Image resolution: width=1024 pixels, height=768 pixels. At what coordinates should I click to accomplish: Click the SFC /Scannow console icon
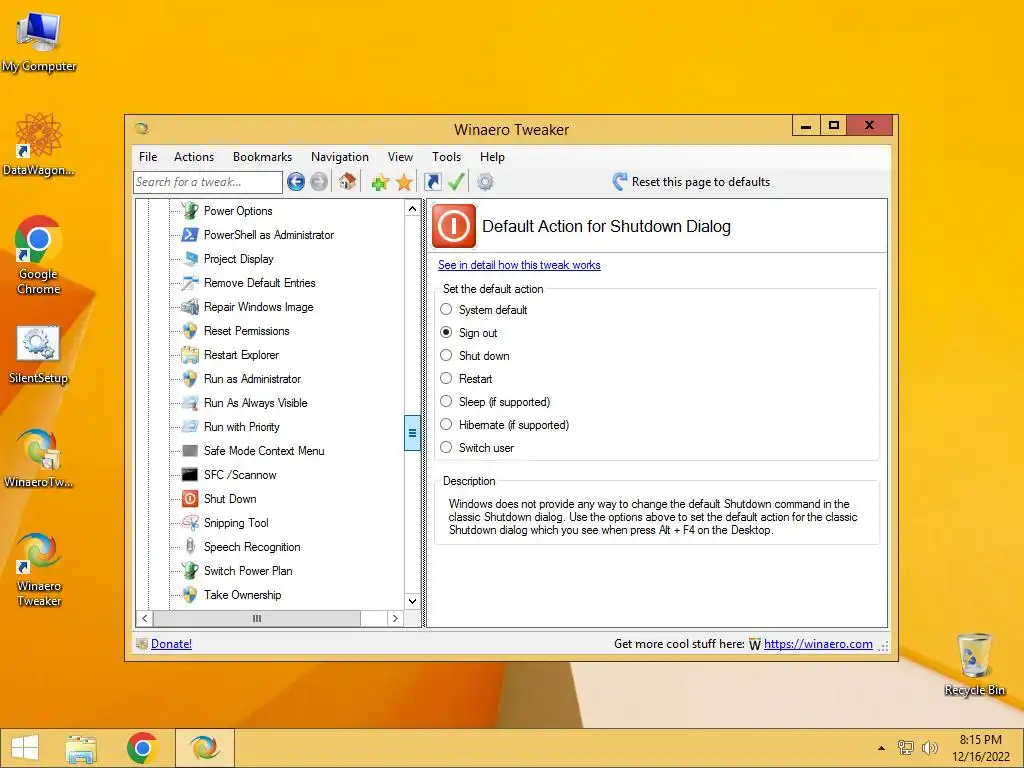coord(190,475)
